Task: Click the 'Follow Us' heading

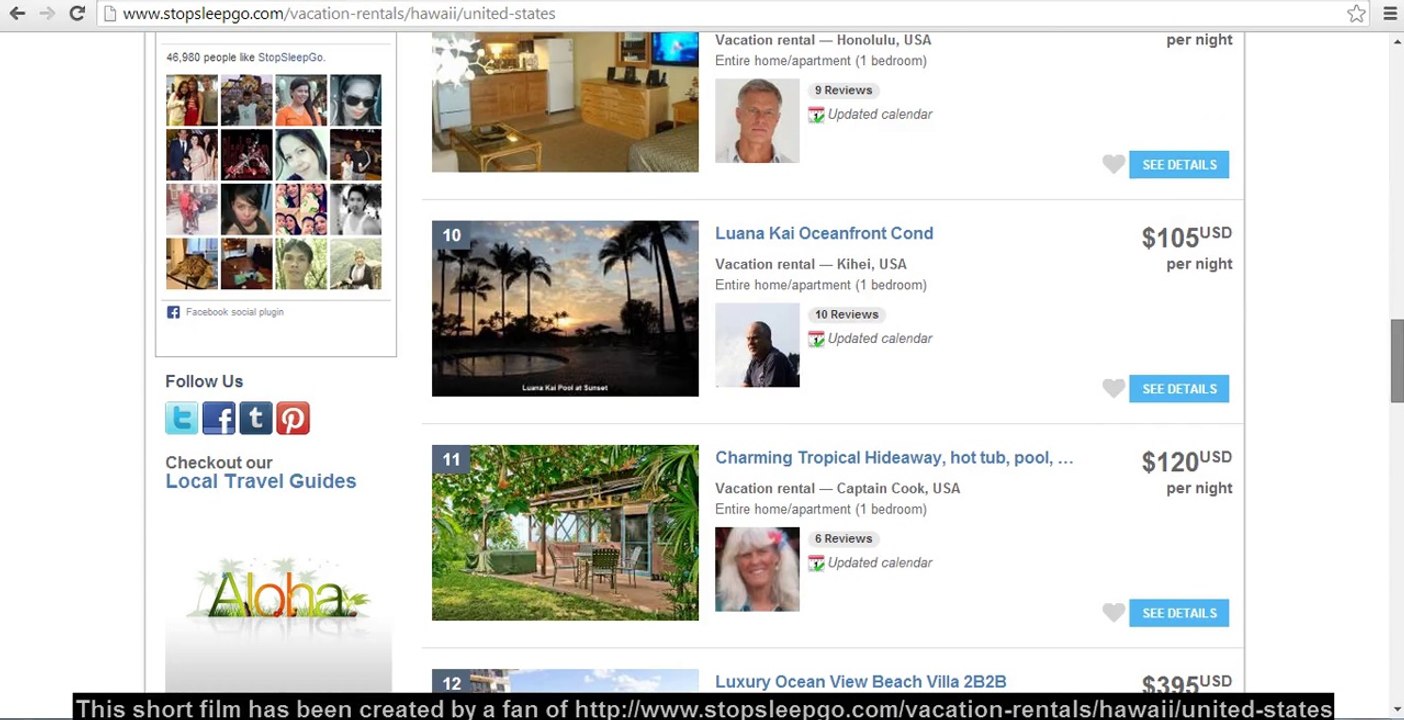Action: click(204, 381)
